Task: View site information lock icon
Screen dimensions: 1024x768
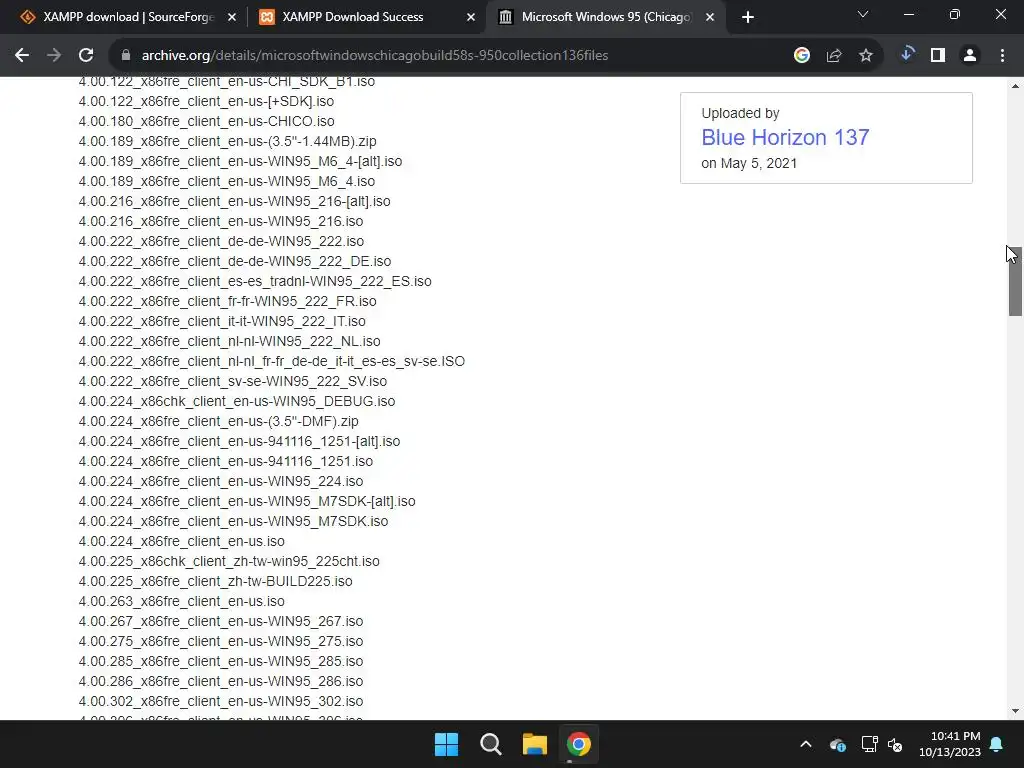Action: pyautogui.click(x=126, y=56)
